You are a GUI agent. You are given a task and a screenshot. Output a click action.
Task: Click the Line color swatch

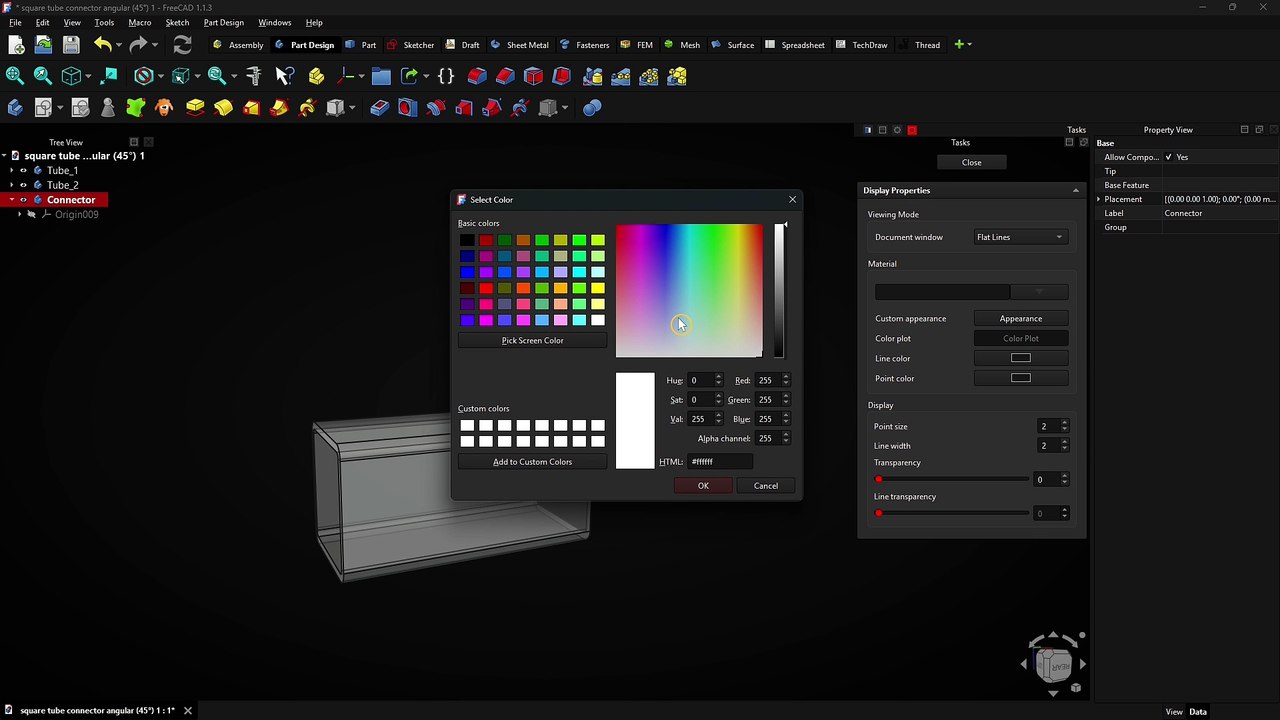(x=1021, y=358)
